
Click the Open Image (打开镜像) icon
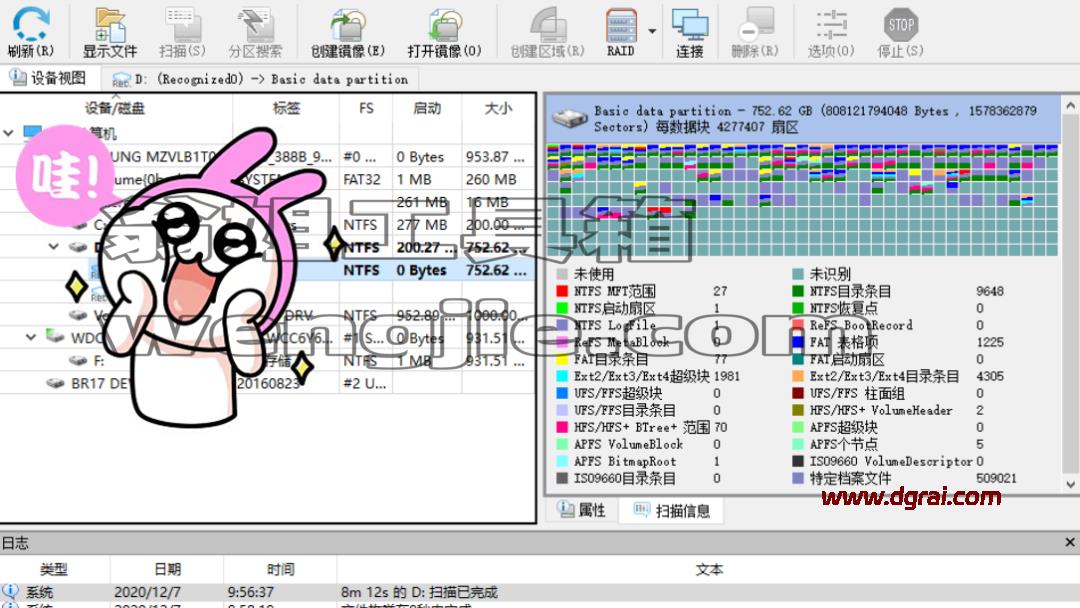[x=444, y=32]
